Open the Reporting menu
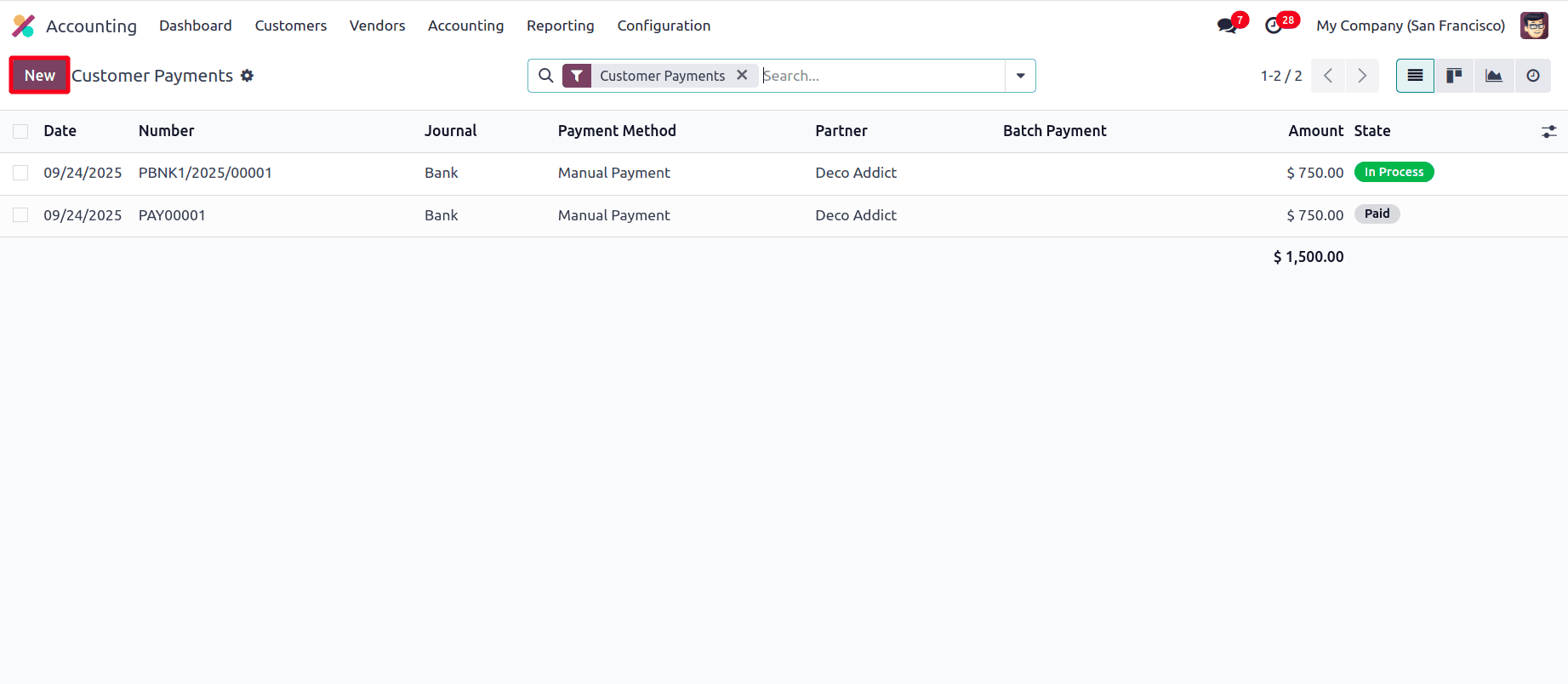 (x=560, y=26)
